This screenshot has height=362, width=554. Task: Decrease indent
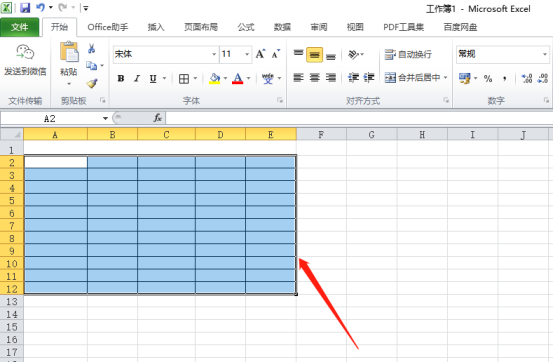click(353, 77)
